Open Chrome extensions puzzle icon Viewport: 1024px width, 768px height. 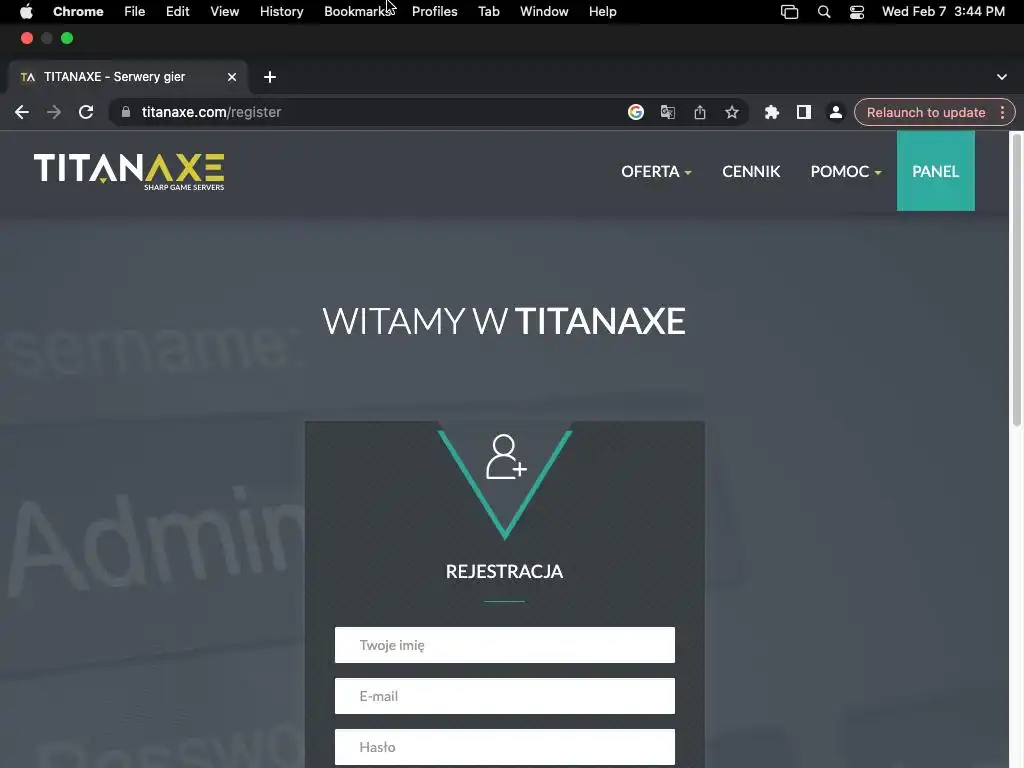772,112
